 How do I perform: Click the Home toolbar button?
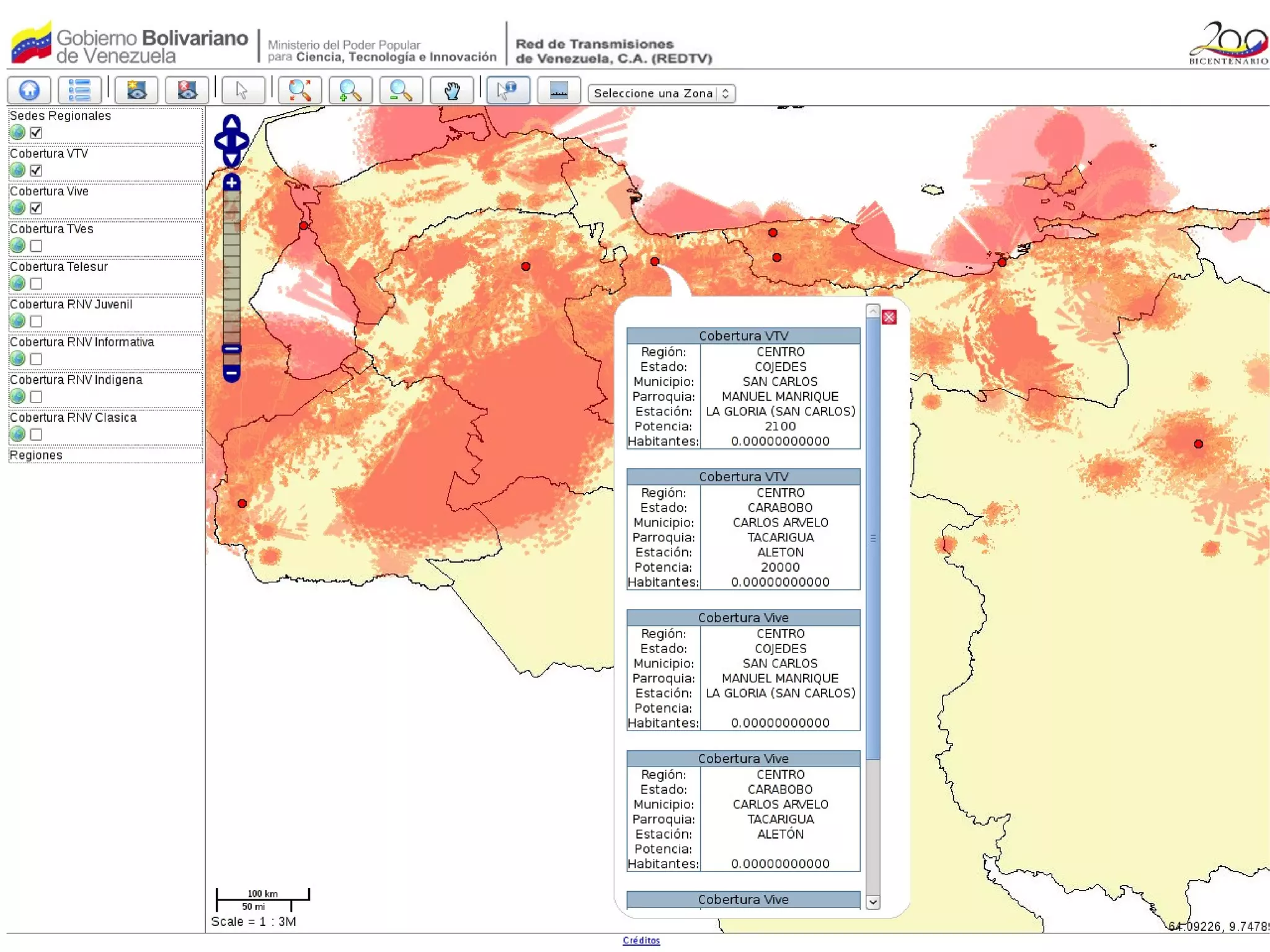point(29,91)
